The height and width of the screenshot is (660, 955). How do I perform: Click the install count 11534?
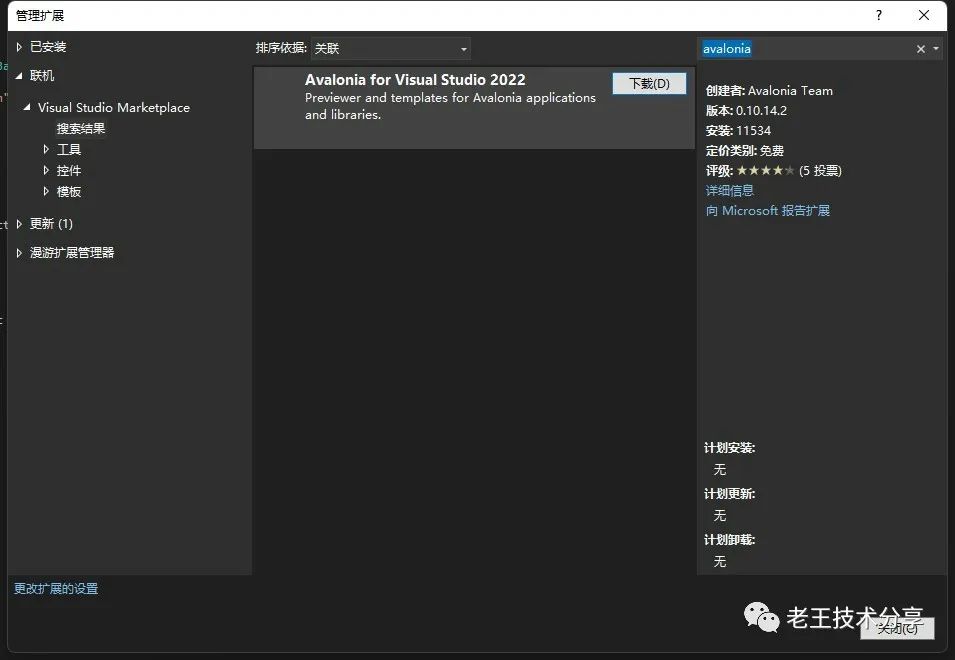click(753, 131)
